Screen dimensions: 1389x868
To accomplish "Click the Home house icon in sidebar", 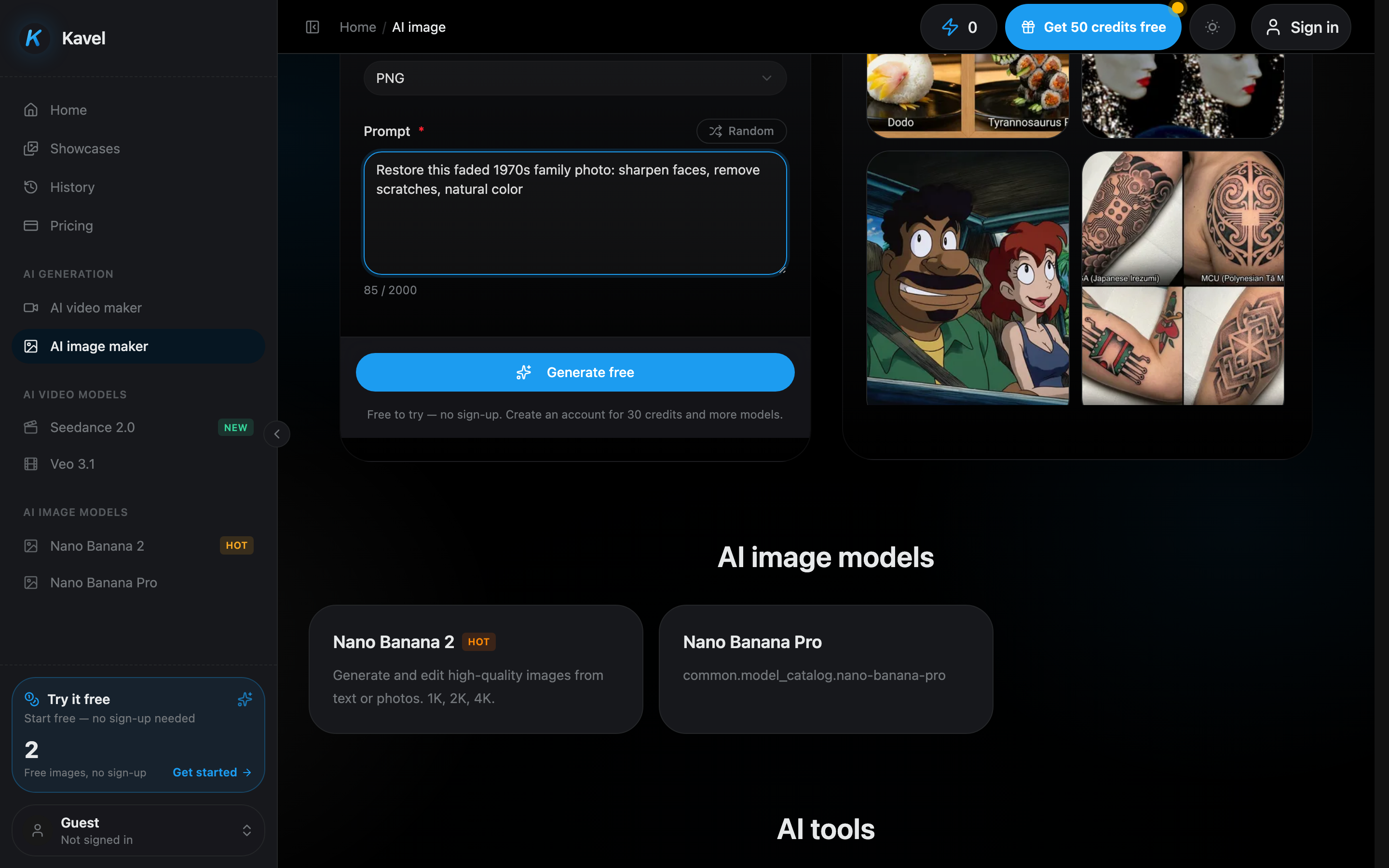I will [x=31, y=109].
